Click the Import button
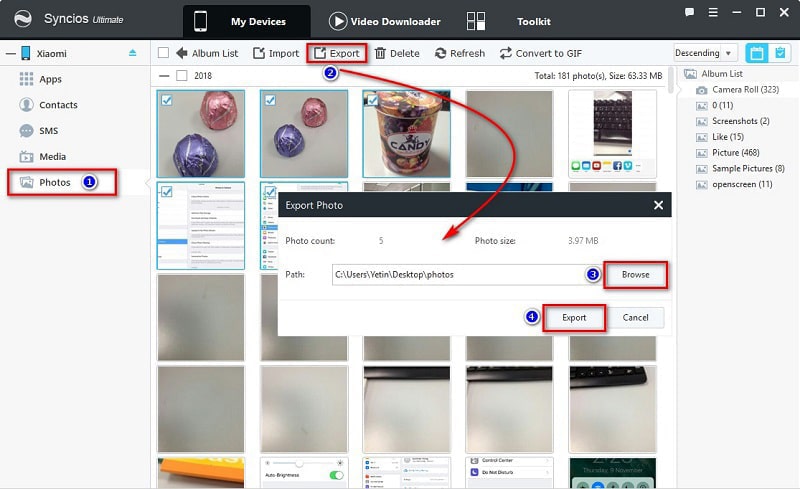Image resolution: width=800 pixels, height=489 pixels. (x=276, y=53)
